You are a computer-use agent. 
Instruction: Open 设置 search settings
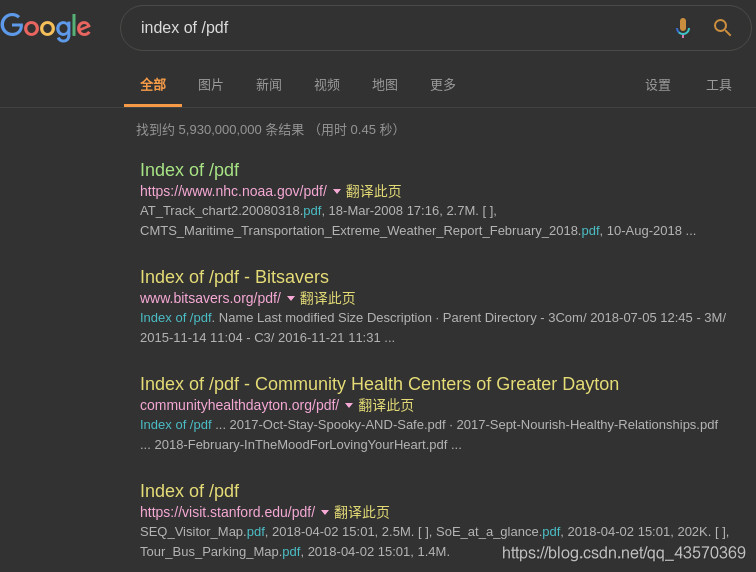(658, 85)
